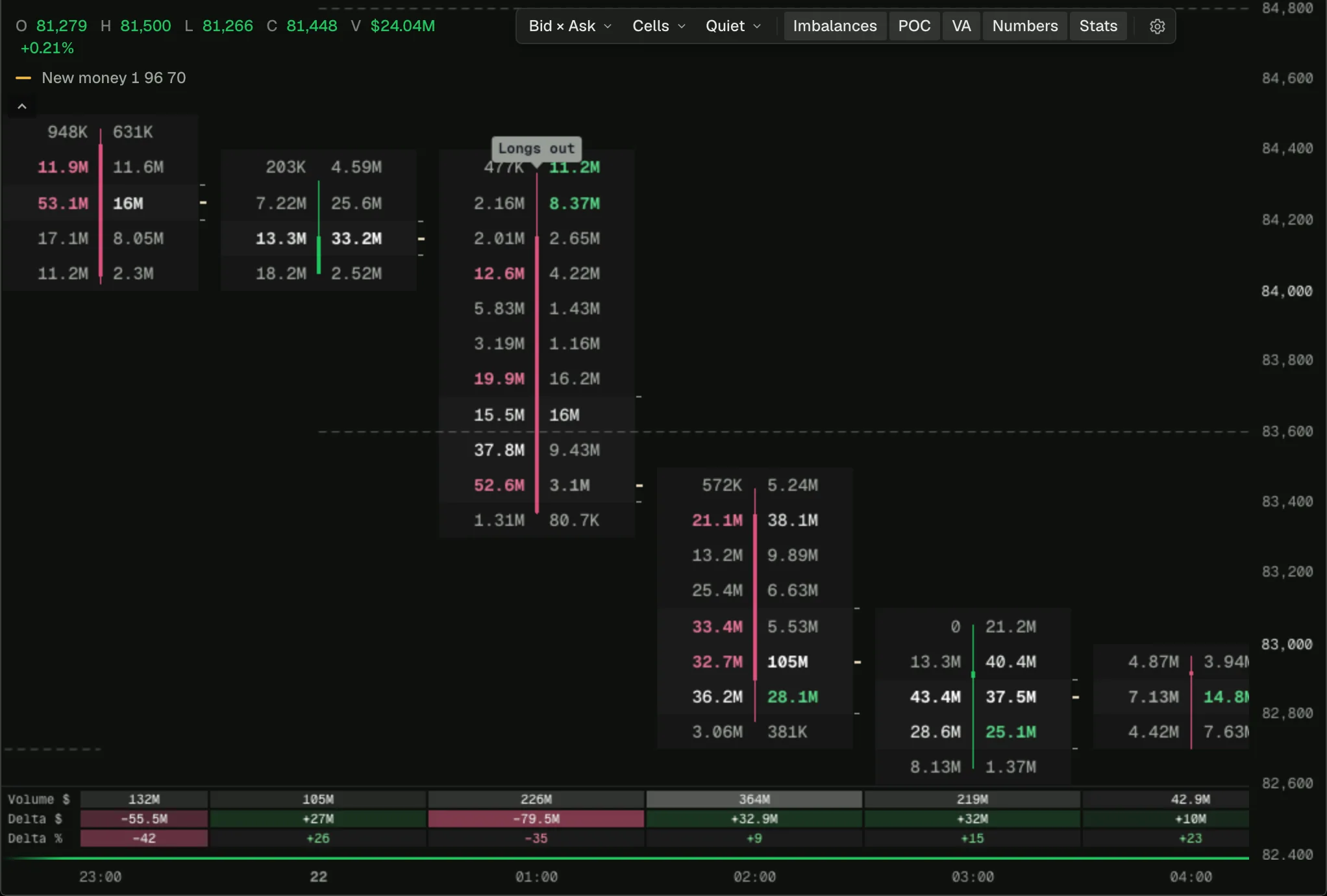Click the 105M ask cell
Viewport: 1327px width, 896px height.
click(x=788, y=662)
